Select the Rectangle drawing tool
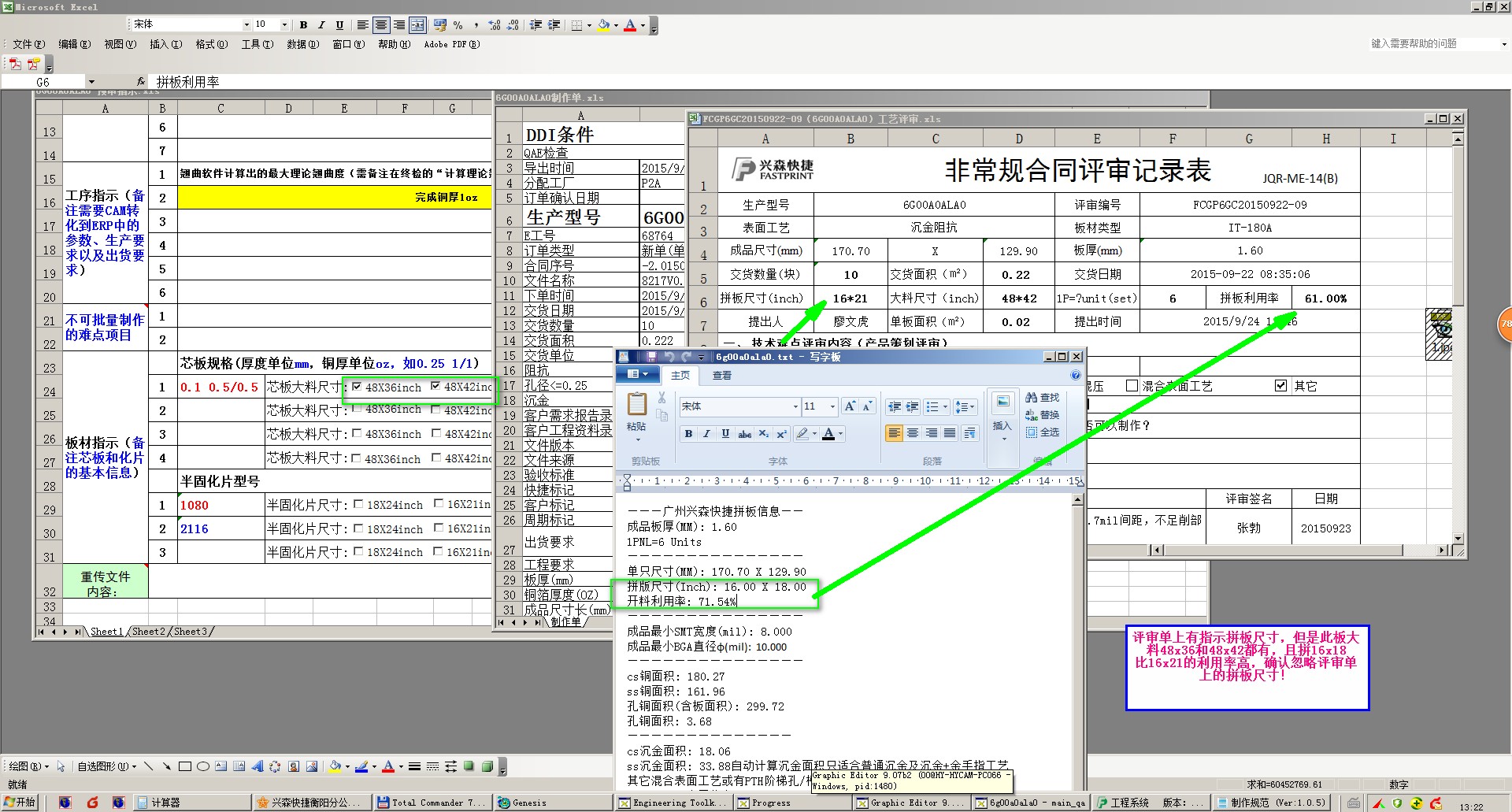The image size is (1512, 812). click(x=185, y=766)
